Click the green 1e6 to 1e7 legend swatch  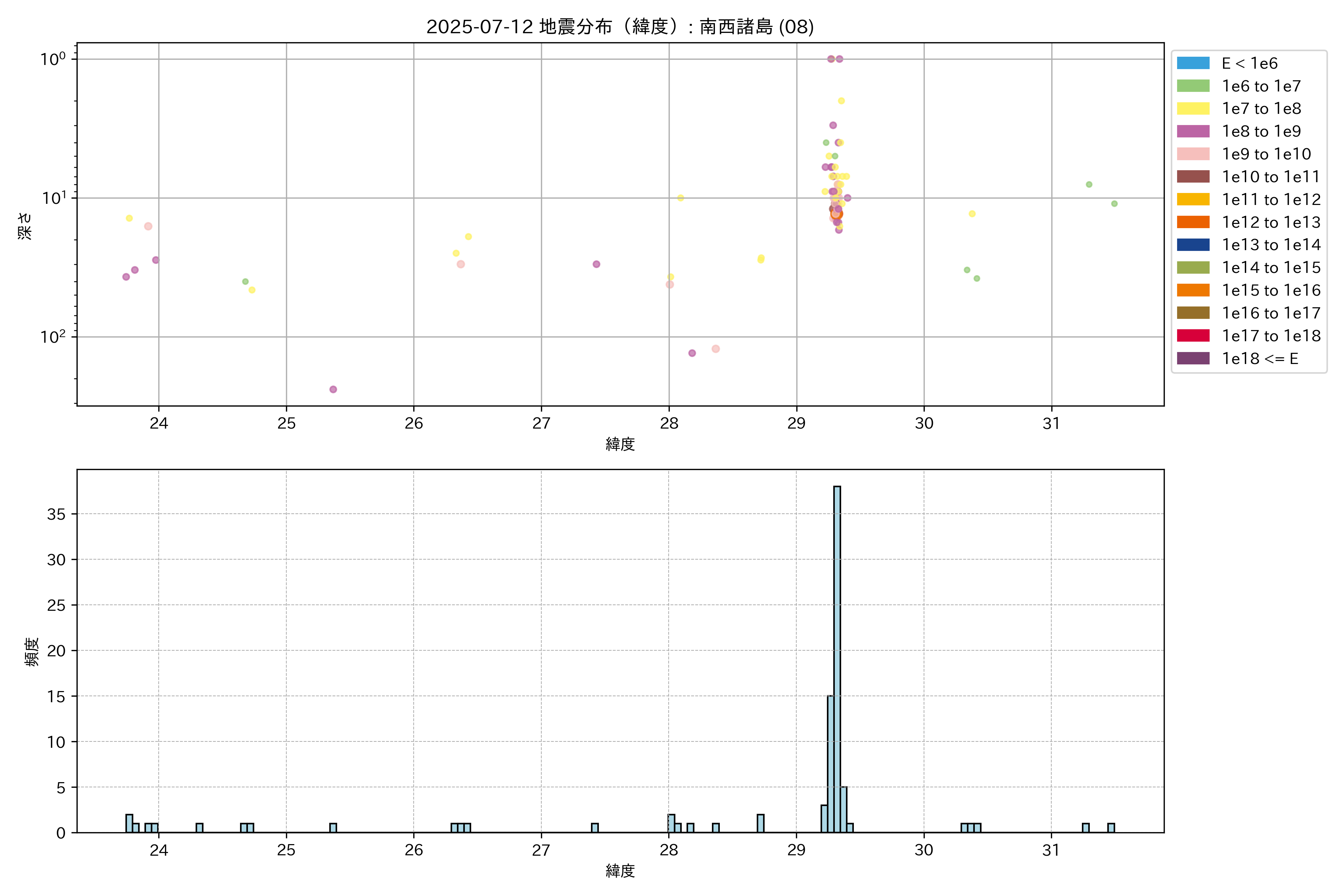coord(1192,86)
